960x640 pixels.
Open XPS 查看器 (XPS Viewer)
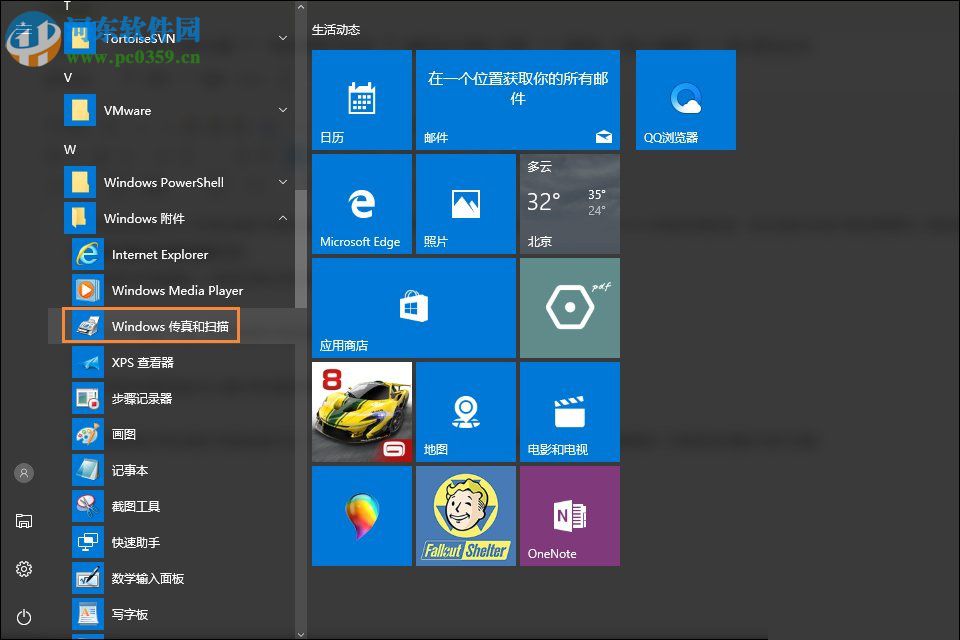[x=142, y=363]
